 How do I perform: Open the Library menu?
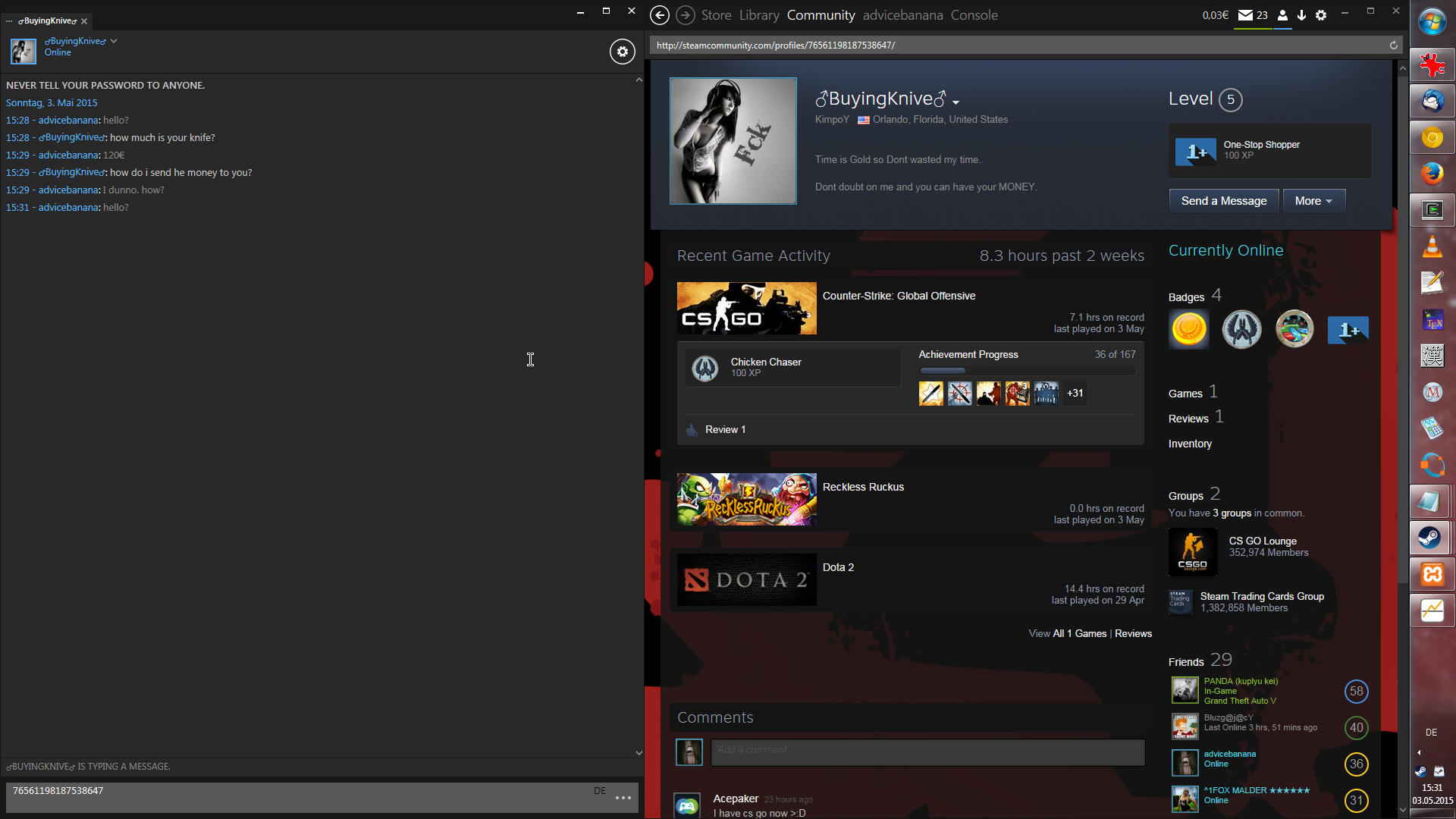point(759,15)
